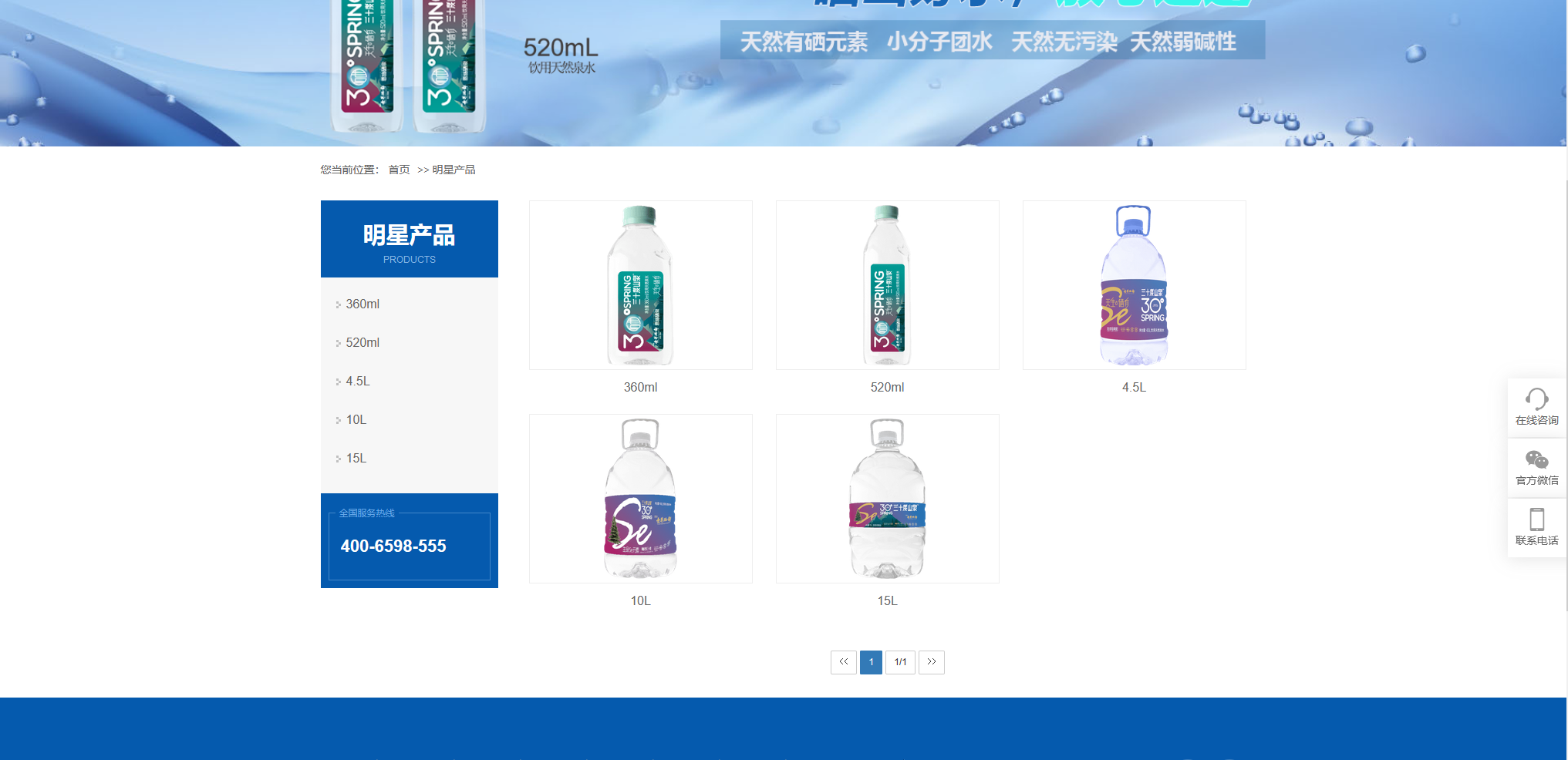The height and width of the screenshot is (760, 1568).
Task: Open the 15L jug product image
Action: point(887,499)
